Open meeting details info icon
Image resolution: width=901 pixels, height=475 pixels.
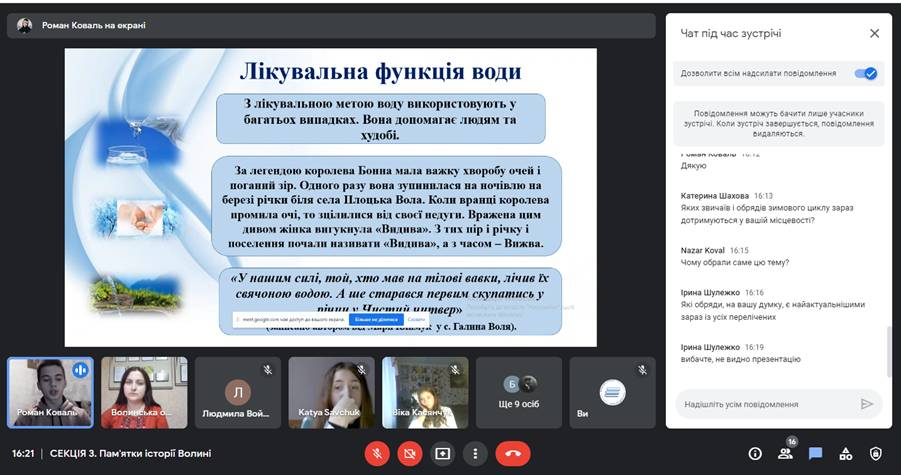(755, 454)
